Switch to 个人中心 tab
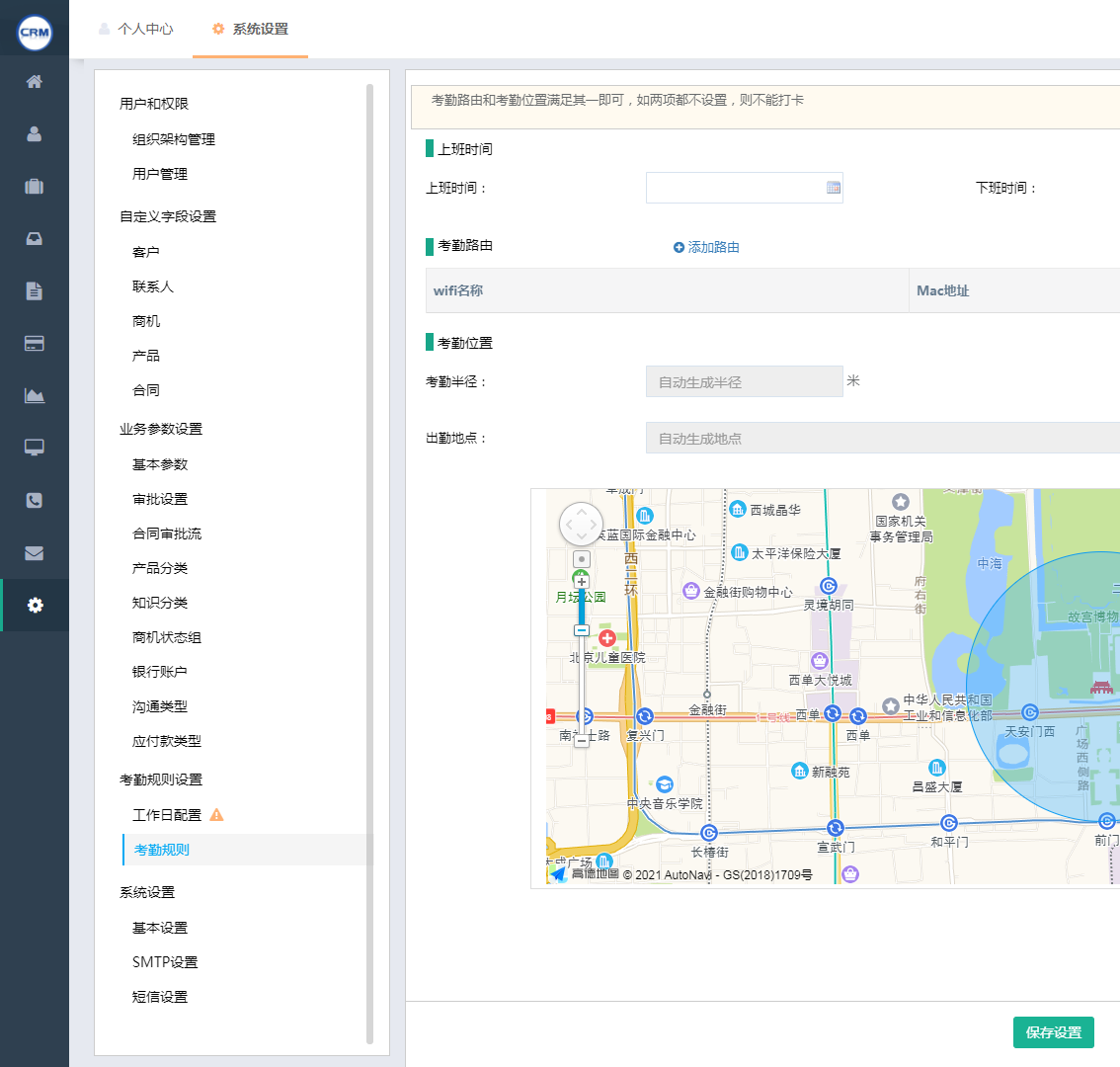The image size is (1120, 1067). coord(135,29)
